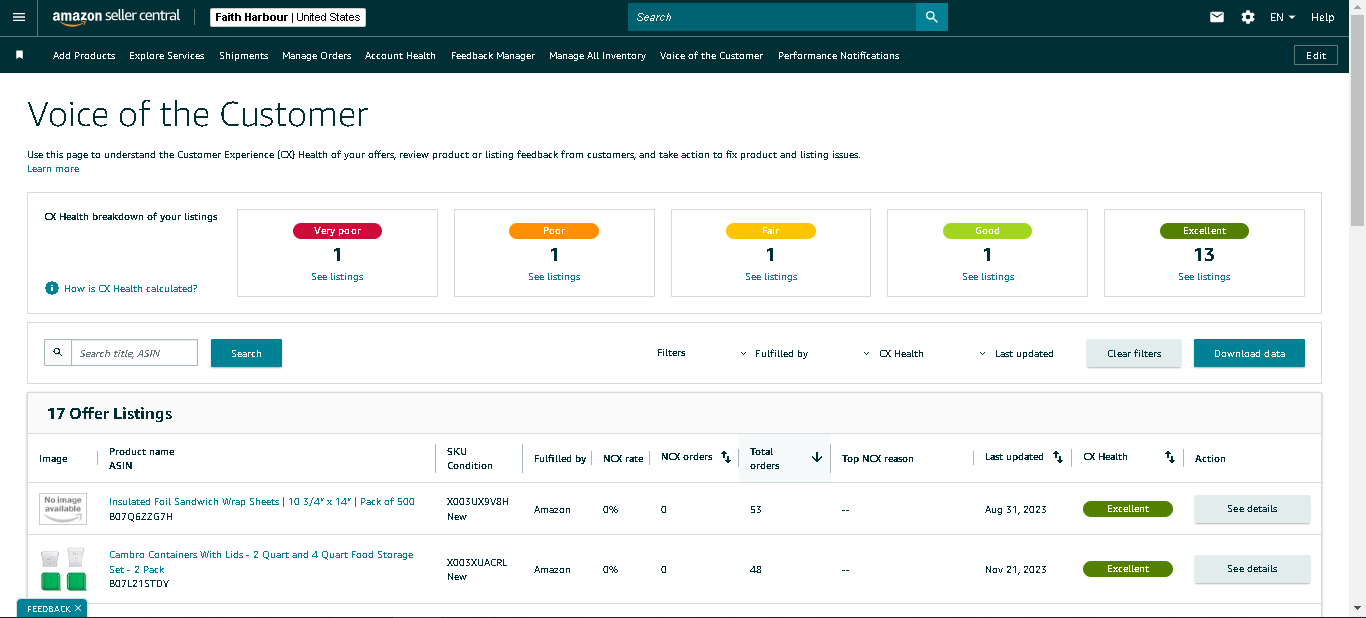The width and height of the screenshot is (1366, 618).
Task: Open the EN language dropdown
Action: pyautogui.click(x=1282, y=17)
